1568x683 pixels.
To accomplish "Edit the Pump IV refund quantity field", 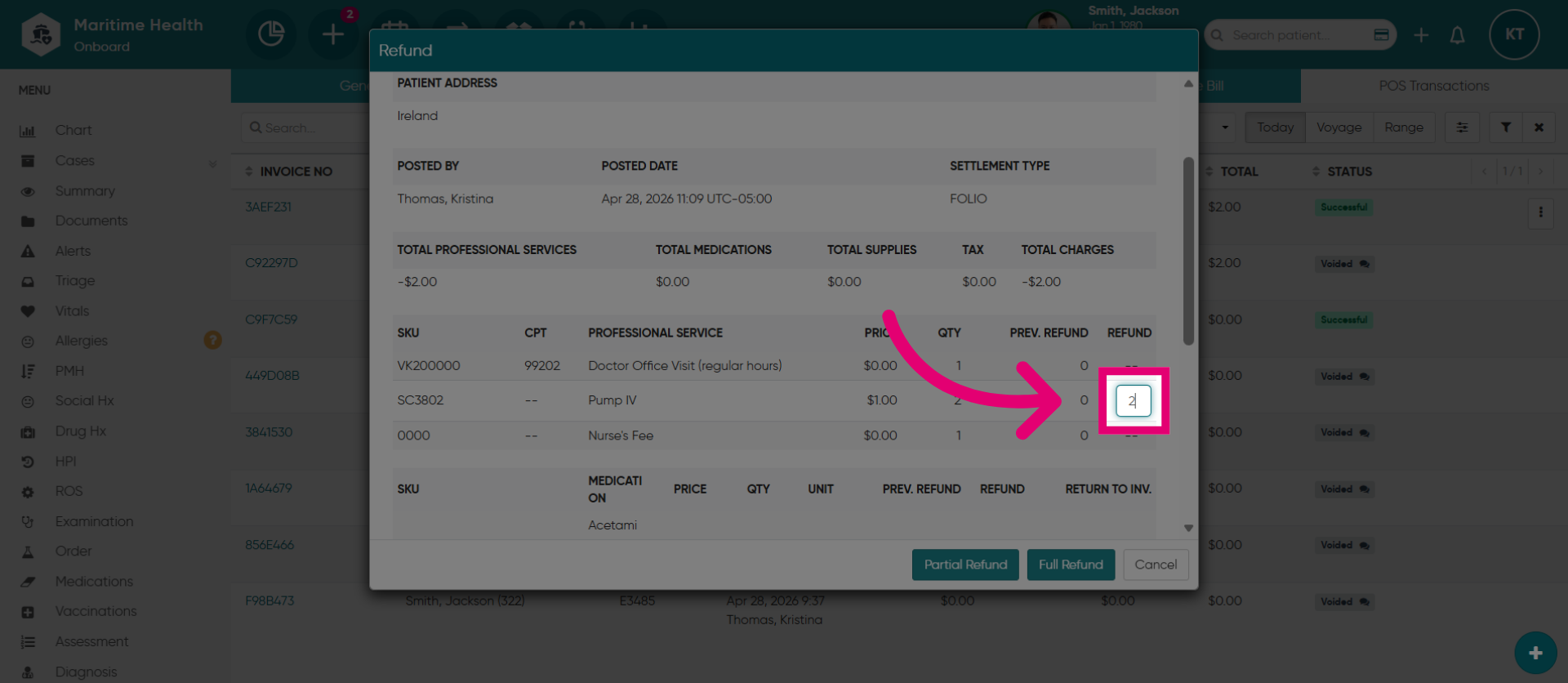I will tap(1134, 400).
